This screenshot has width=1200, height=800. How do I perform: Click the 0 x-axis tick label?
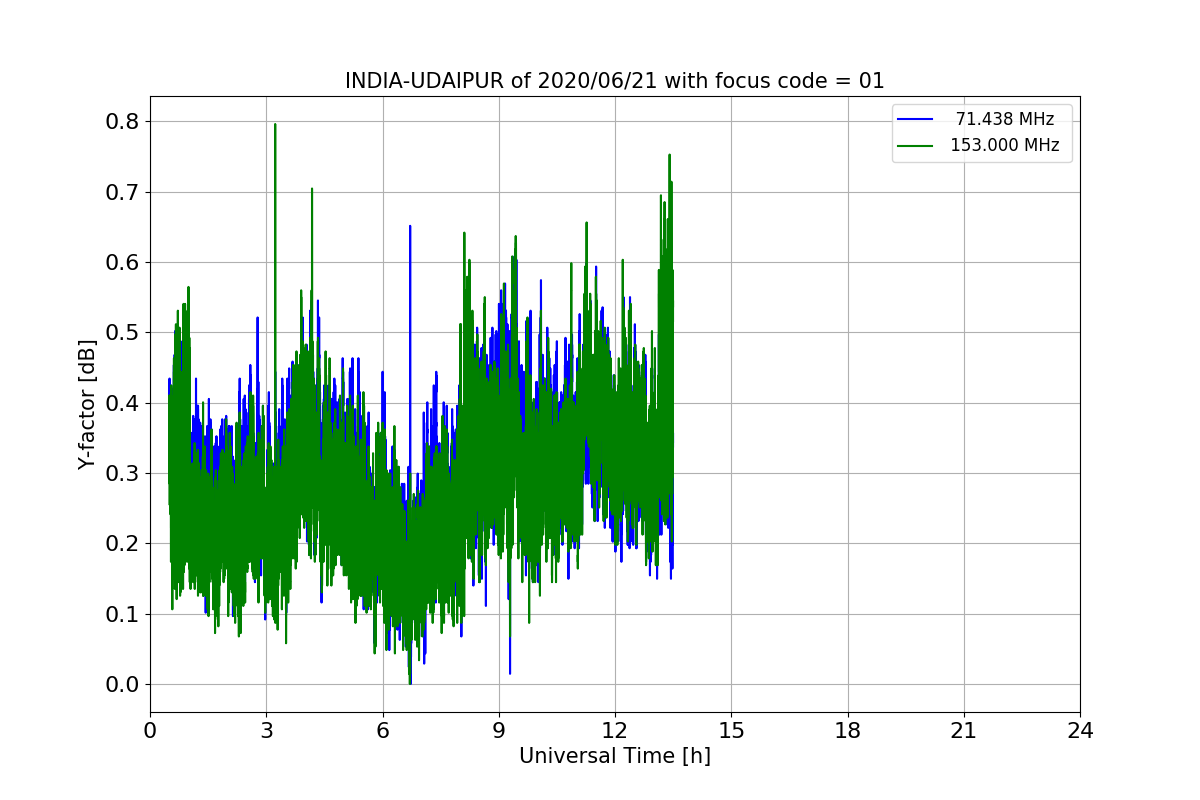pyautogui.click(x=150, y=731)
